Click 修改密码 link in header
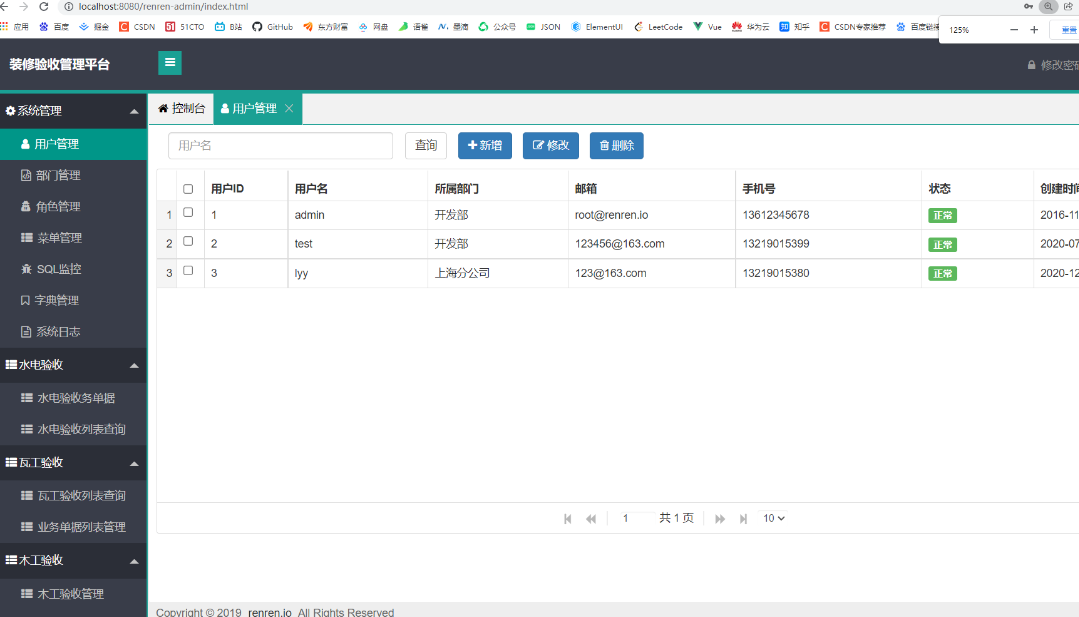The height and width of the screenshot is (617, 1079). tap(1054, 65)
